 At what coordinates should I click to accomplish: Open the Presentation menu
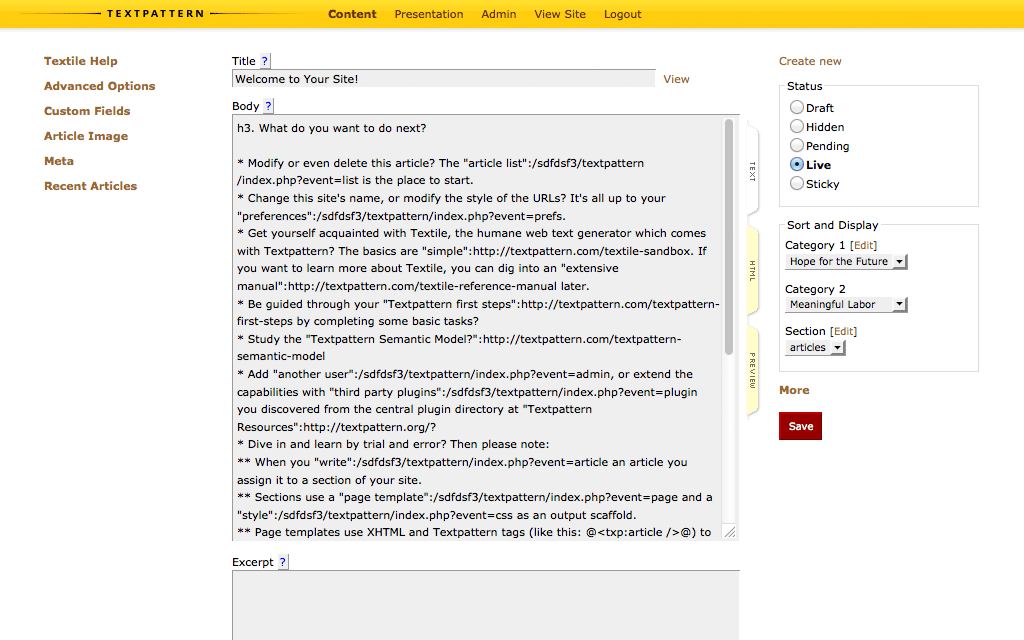428,14
